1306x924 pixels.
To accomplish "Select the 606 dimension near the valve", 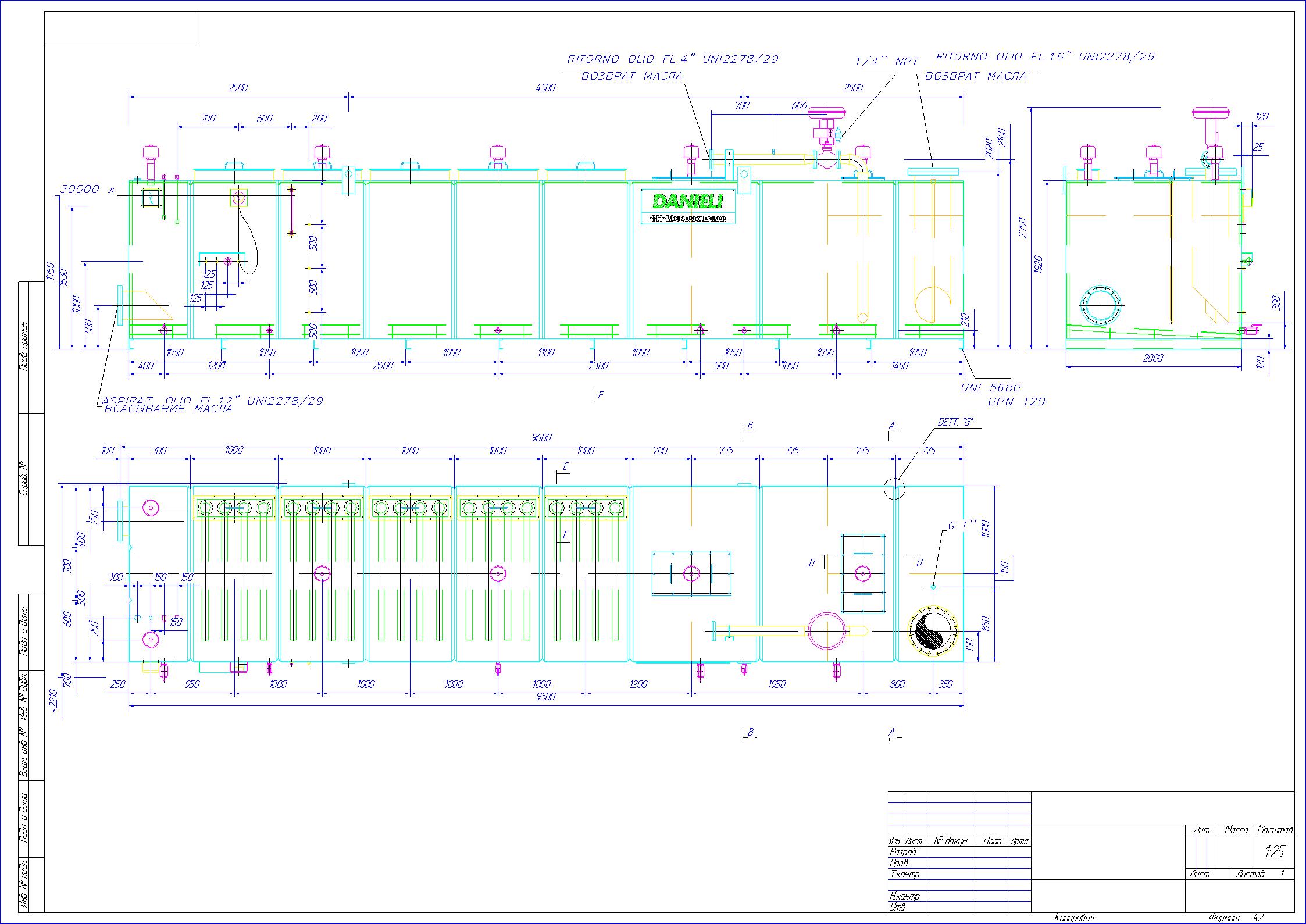I will pos(800,106).
